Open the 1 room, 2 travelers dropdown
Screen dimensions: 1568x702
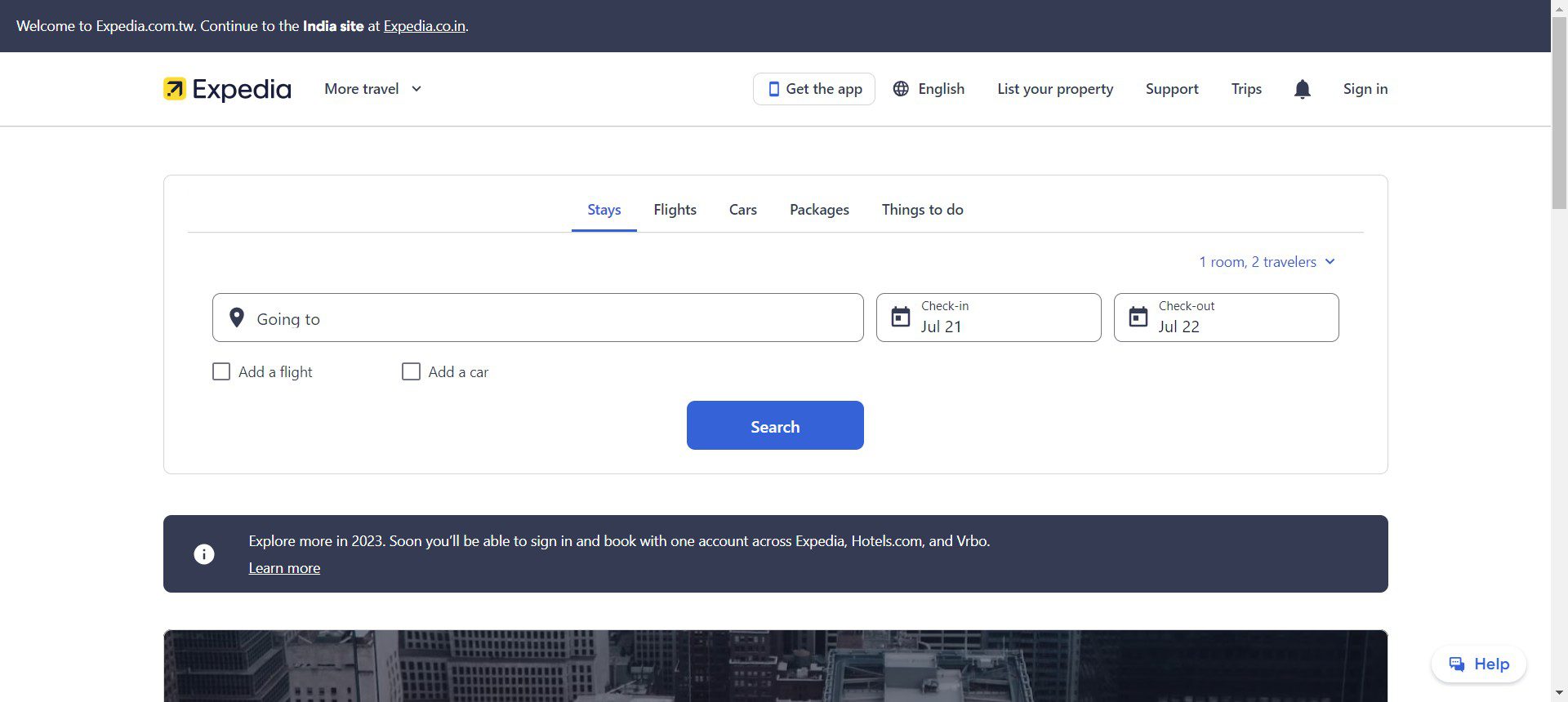(1266, 262)
